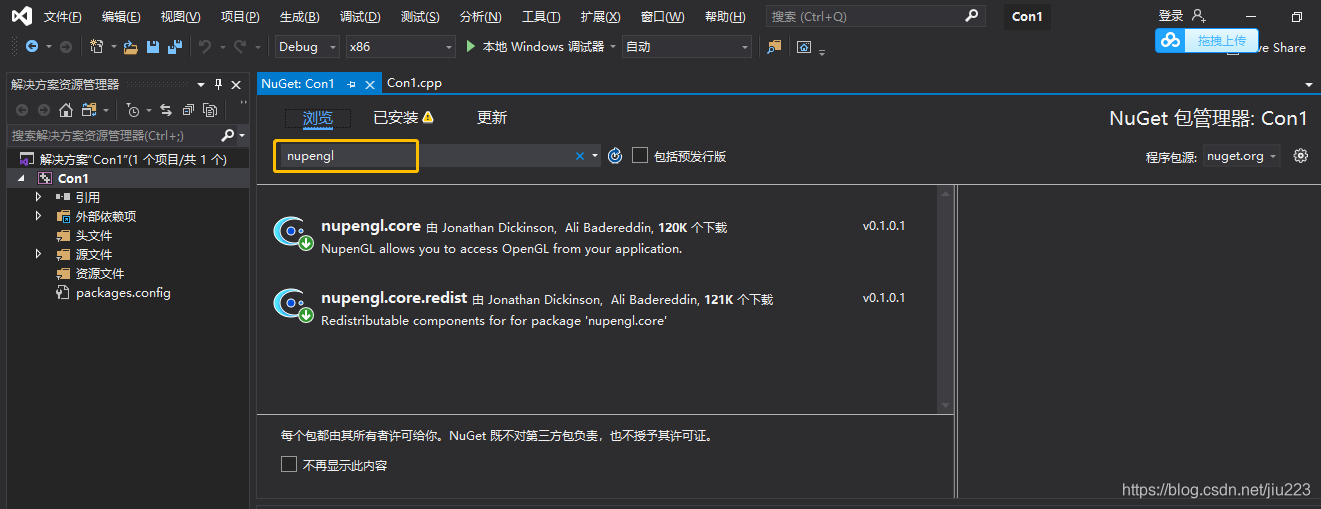Click the home icon in Solution Explorer
1321x509 pixels.
tap(66, 110)
